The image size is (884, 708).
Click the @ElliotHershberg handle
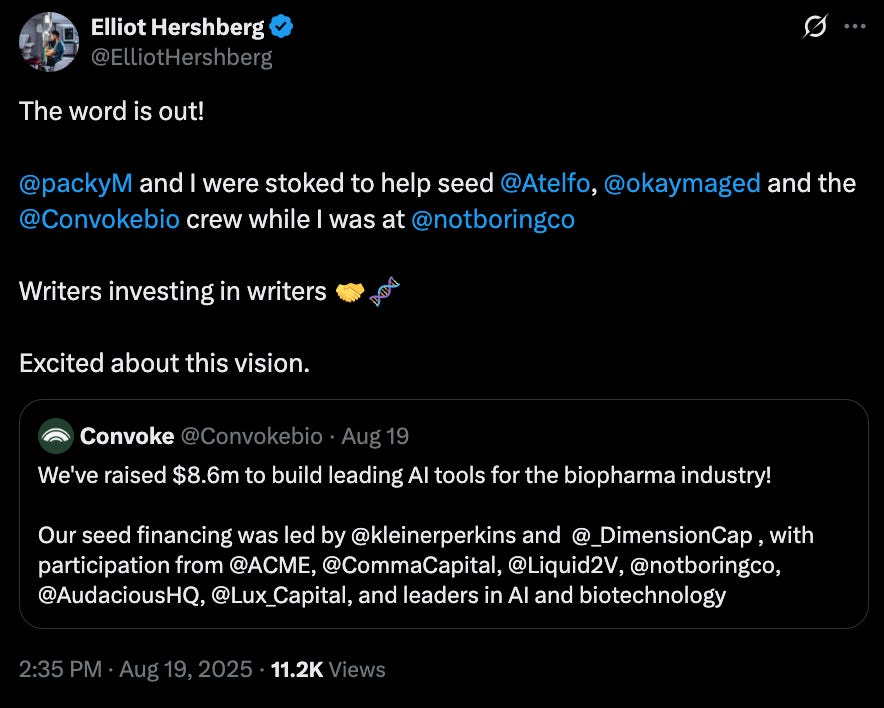(x=182, y=57)
